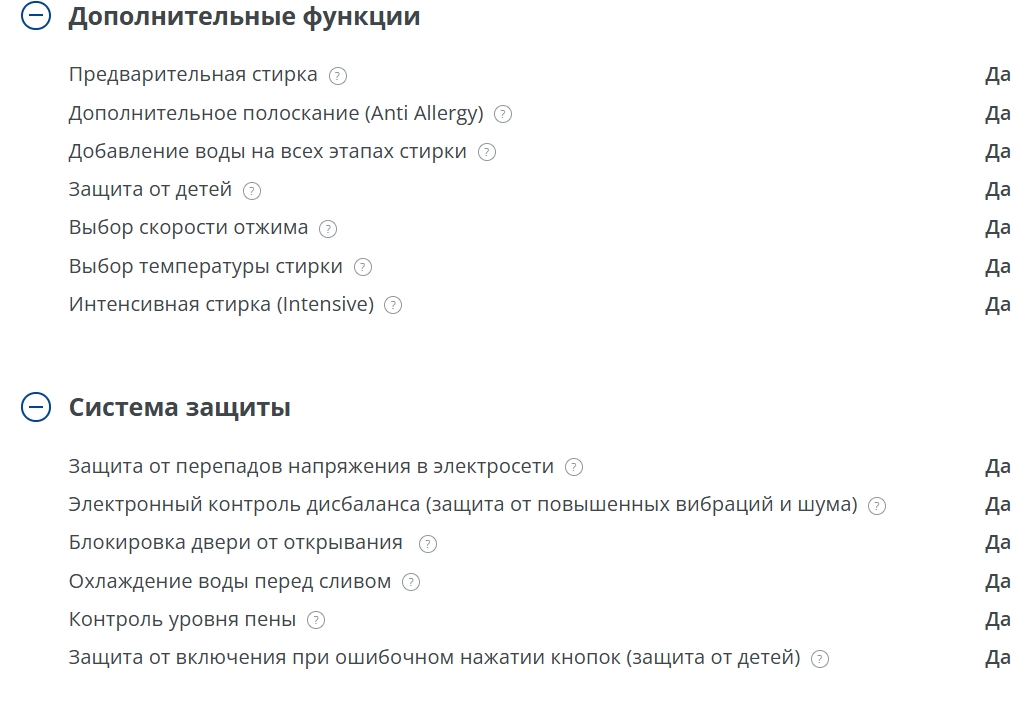Click question icon next to Защита от детей
This screenshot has width=1029, height=703.
(252, 190)
